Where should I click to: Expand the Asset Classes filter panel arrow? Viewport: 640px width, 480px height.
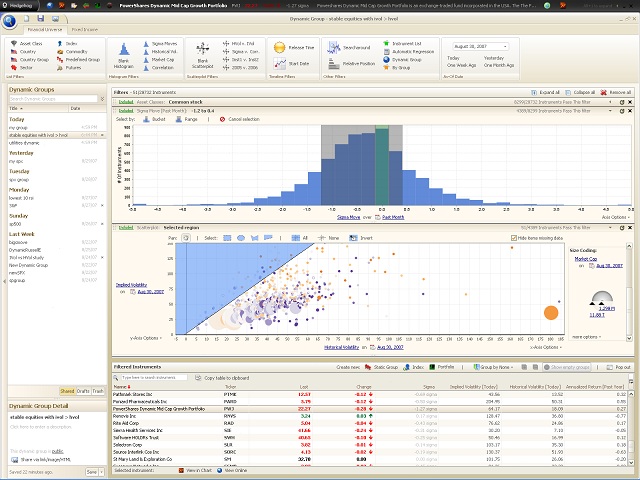pyautogui.click(x=611, y=102)
